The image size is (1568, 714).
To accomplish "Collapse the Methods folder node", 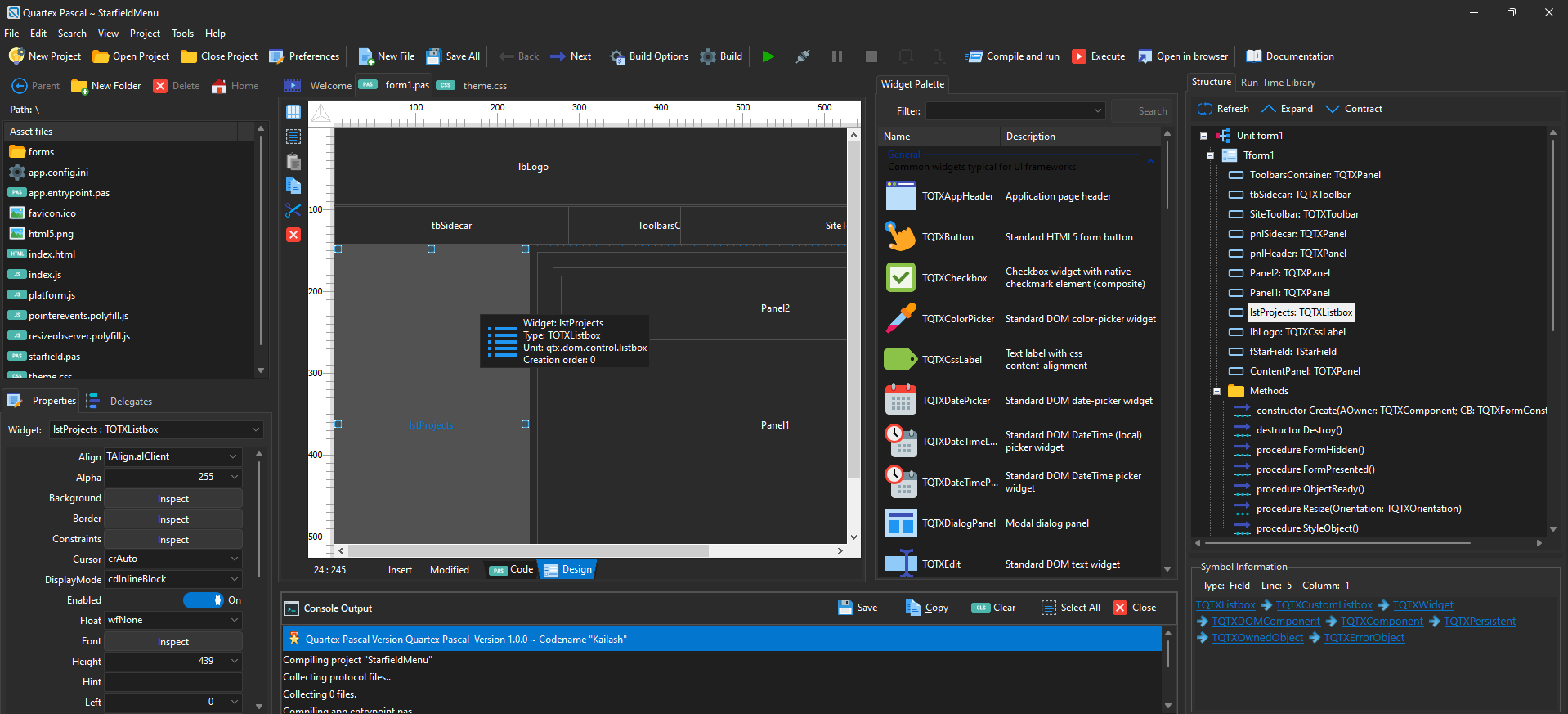I will tap(1217, 391).
